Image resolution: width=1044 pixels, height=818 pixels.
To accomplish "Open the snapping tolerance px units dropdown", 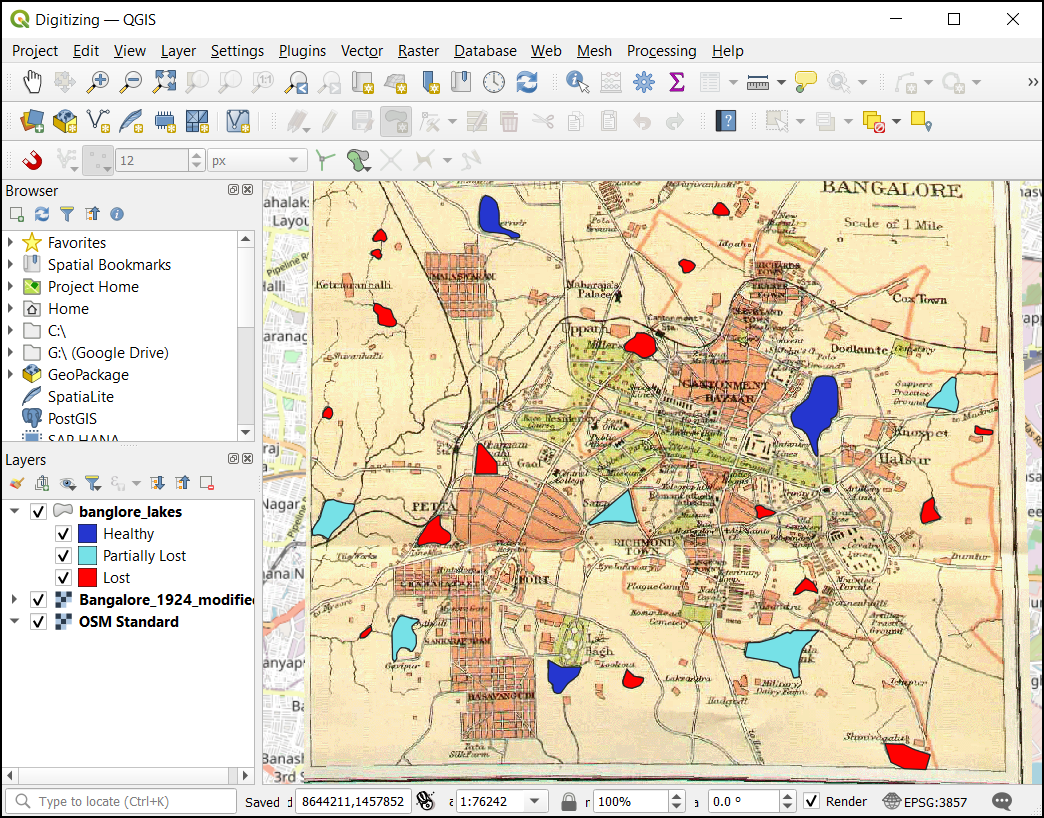I will pyautogui.click(x=257, y=160).
